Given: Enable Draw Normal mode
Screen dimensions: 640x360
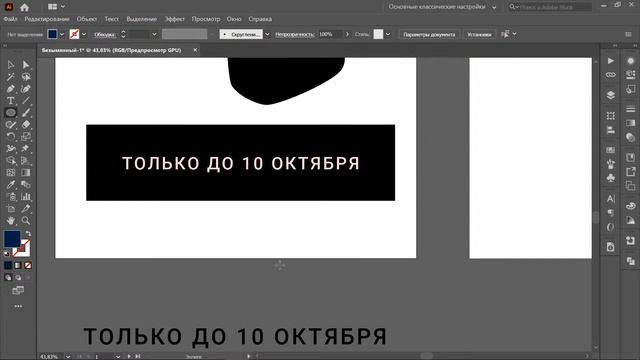Looking at the screenshot, I should coord(8,278).
